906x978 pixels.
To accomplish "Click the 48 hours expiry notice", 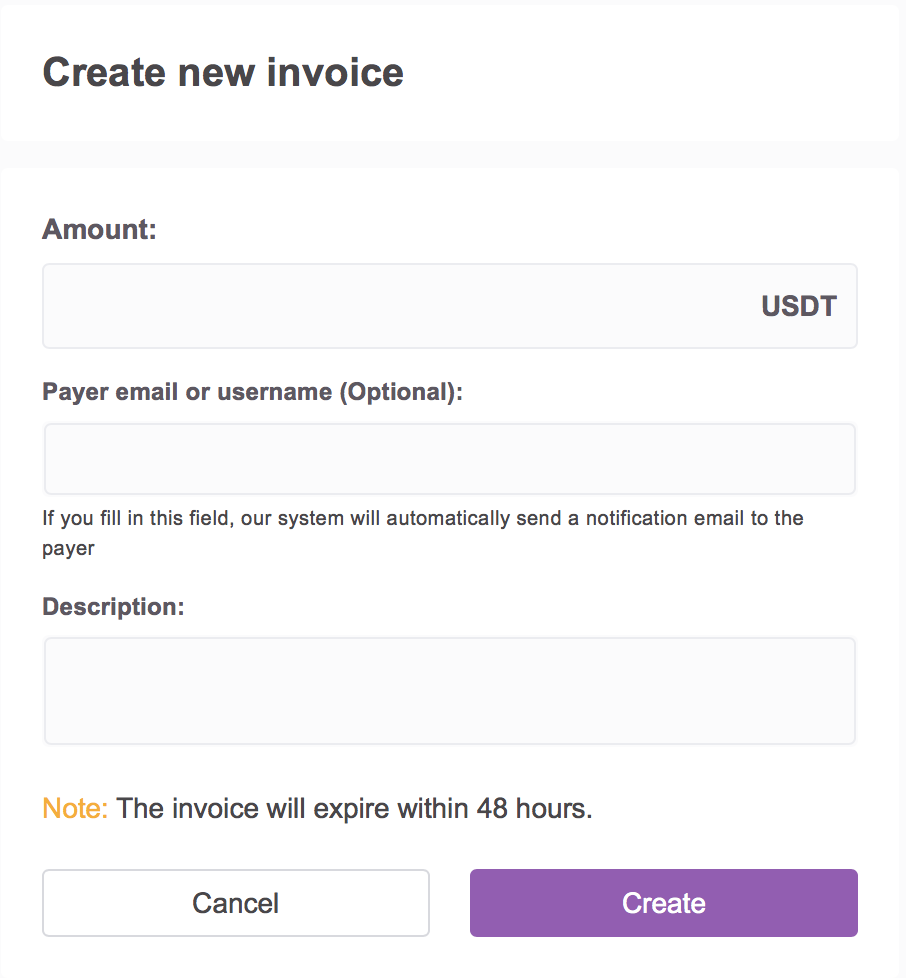I will 350,808.
